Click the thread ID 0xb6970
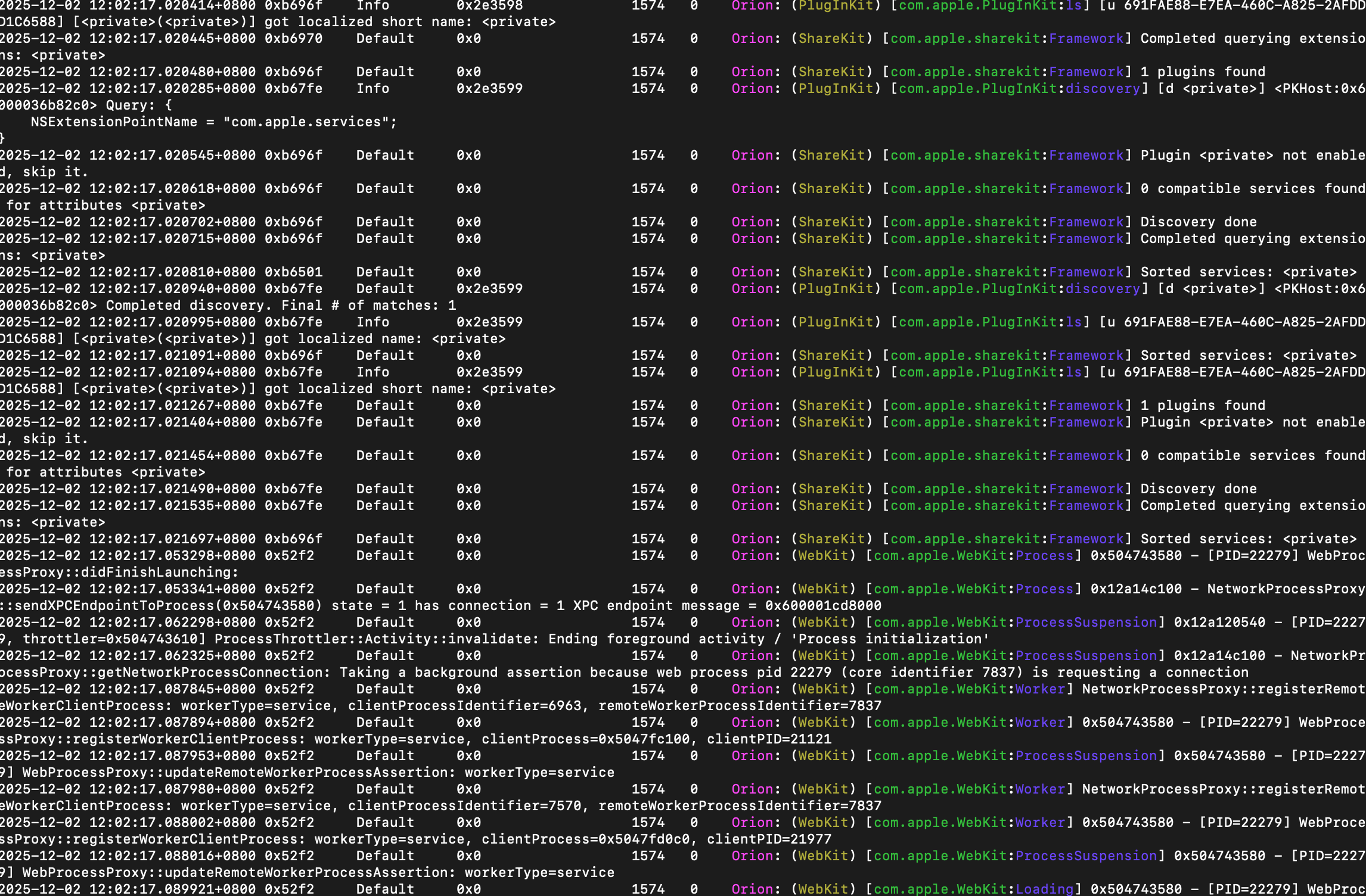The height and width of the screenshot is (896, 1366). [293, 39]
